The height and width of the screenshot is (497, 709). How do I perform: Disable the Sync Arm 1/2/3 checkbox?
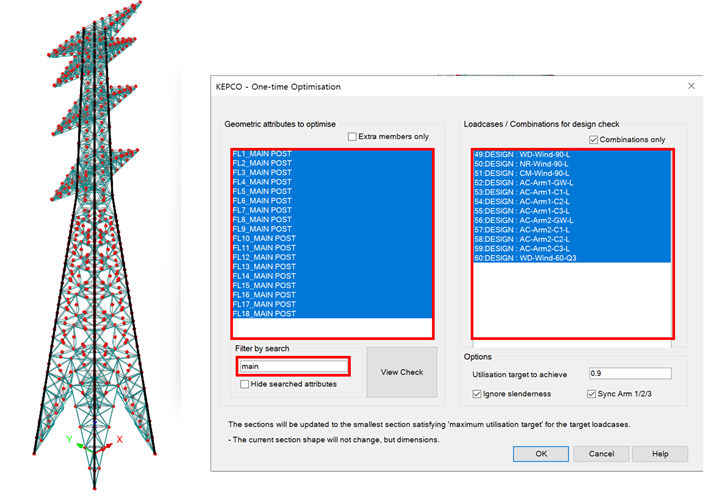click(x=593, y=394)
